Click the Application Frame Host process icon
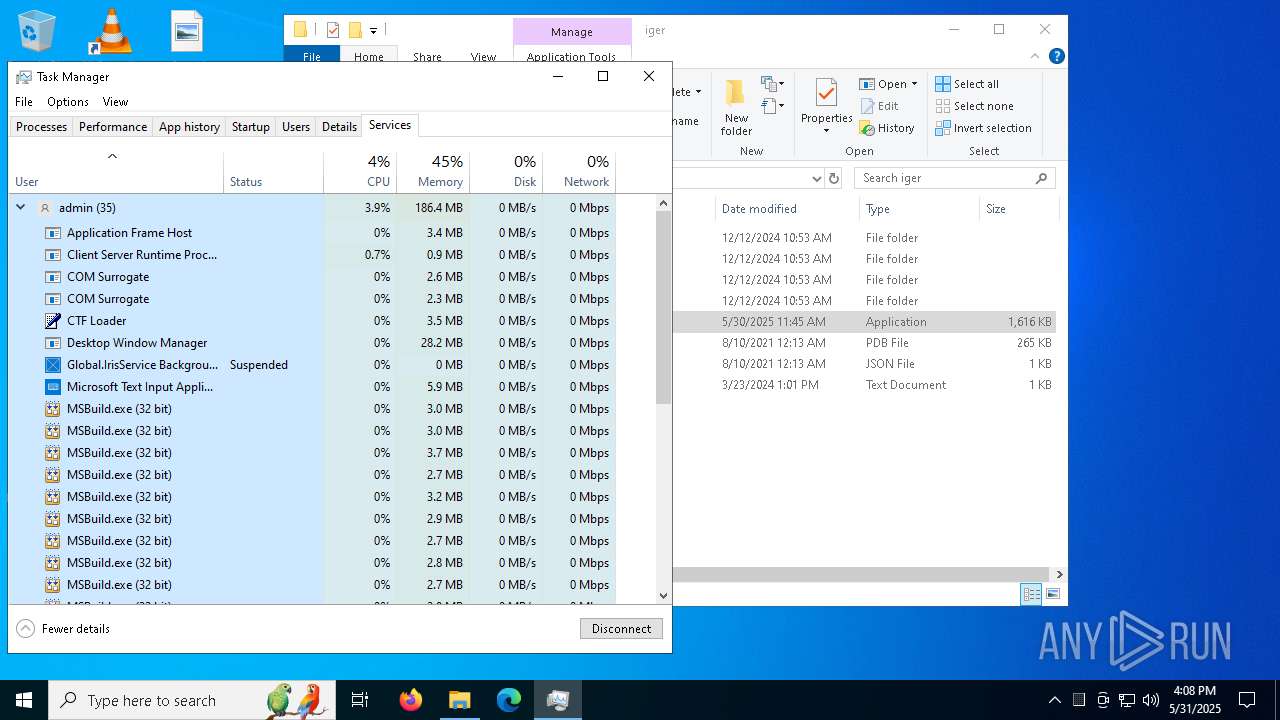The width and height of the screenshot is (1280, 720). (x=53, y=233)
